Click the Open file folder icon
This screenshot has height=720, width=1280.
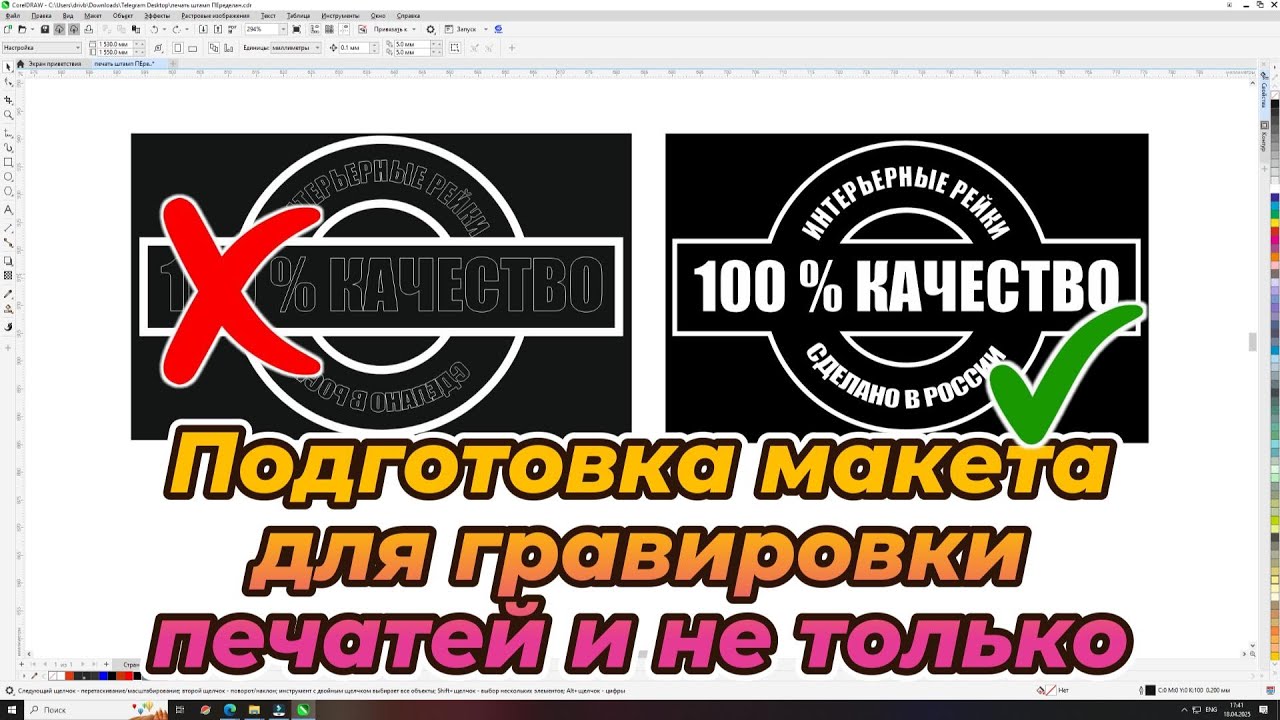point(22,29)
